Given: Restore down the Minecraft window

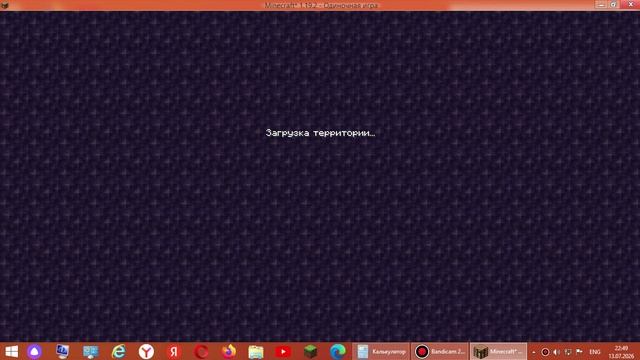Looking at the screenshot, I should coord(613,4).
